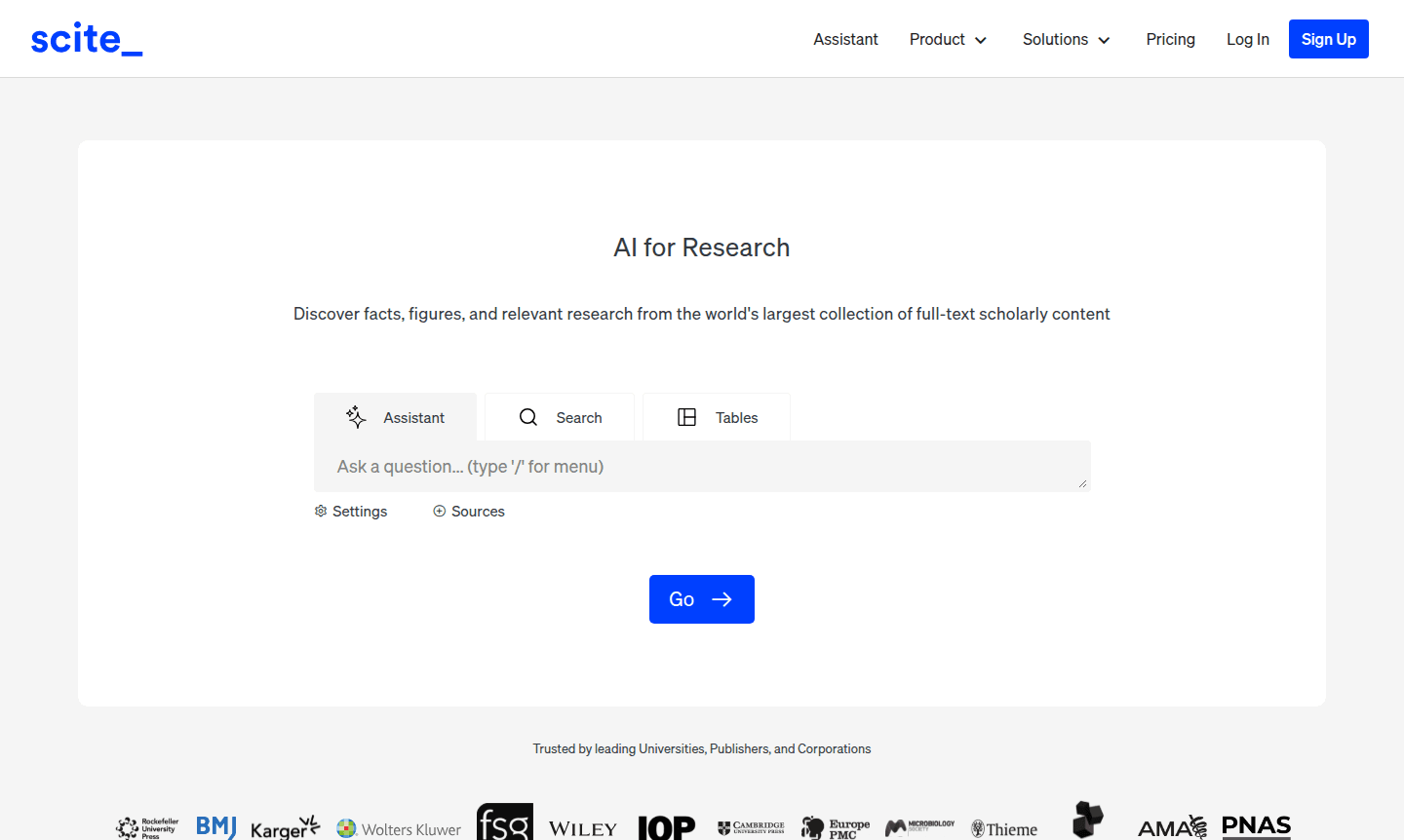Click the IOP logo
The image size is (1404, 840).
point(666,827)
